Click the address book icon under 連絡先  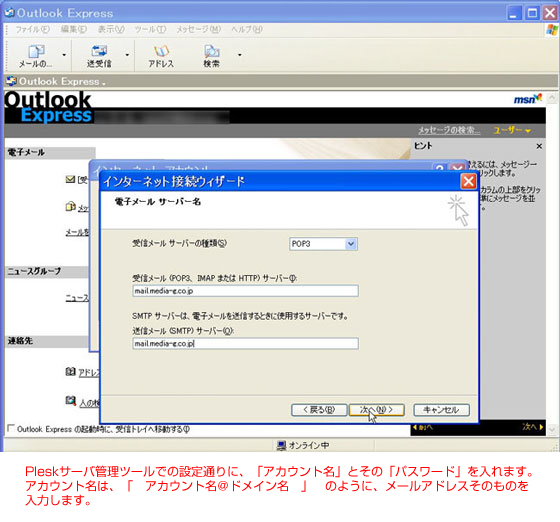(x=70, y=371)
